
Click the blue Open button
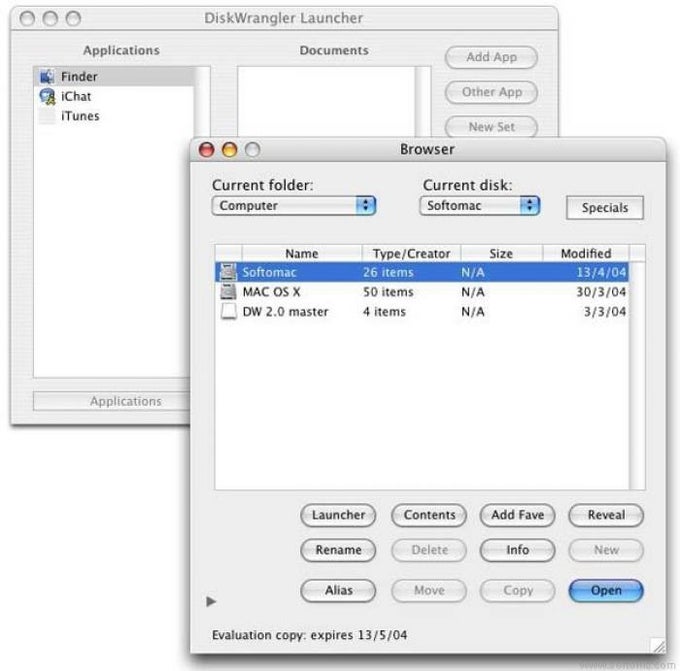coord(606,590)
